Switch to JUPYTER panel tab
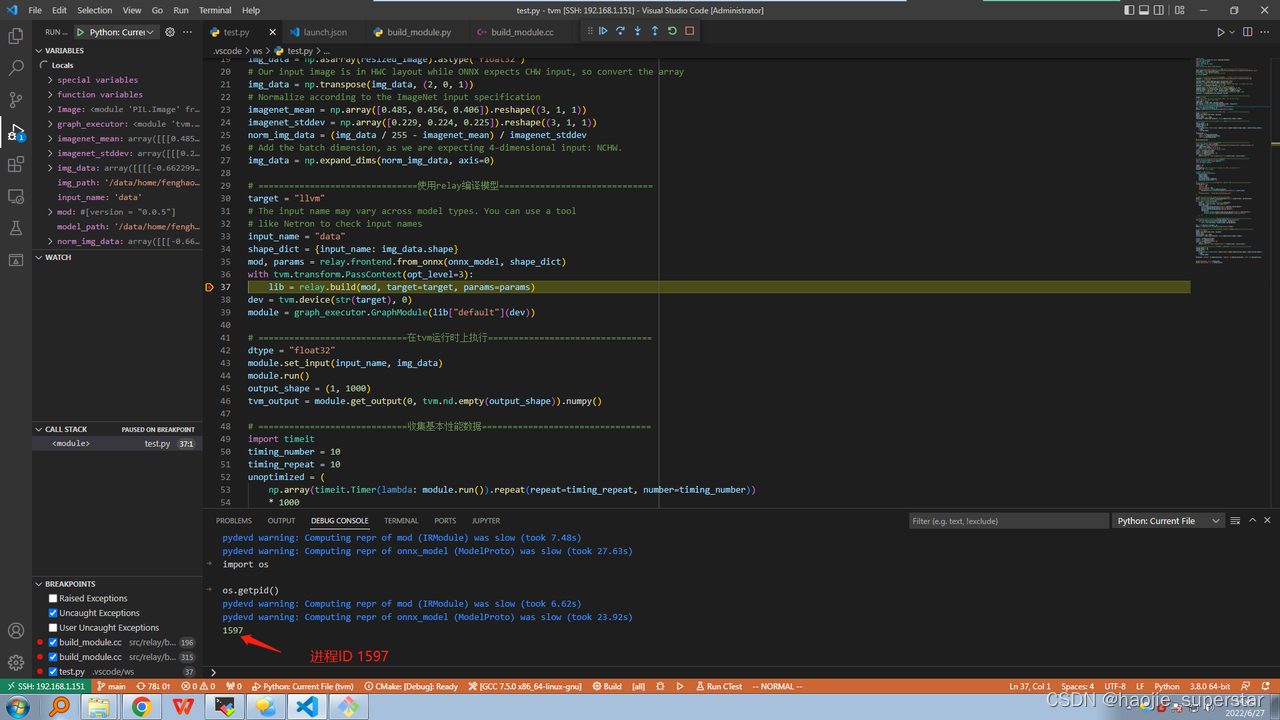 click(486, 521)
